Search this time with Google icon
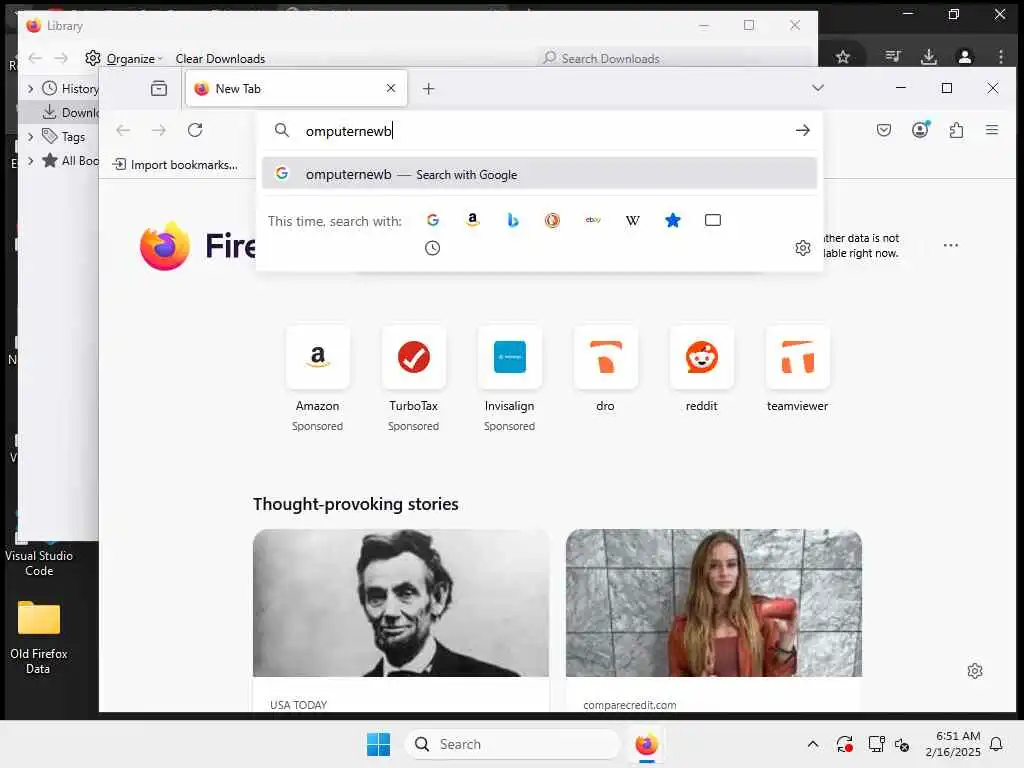The image size is (1024, 768). tap(433, 220)
